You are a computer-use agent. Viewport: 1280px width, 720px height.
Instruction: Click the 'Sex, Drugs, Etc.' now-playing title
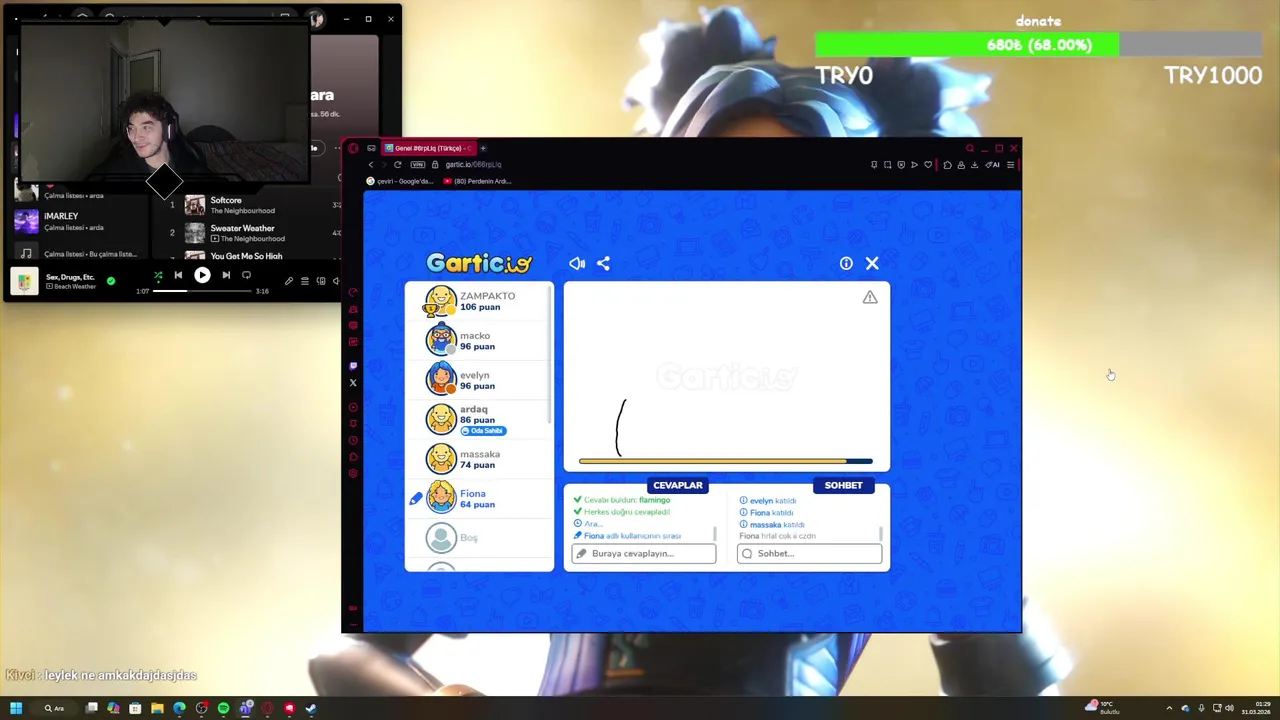click(x=70, y=276)
